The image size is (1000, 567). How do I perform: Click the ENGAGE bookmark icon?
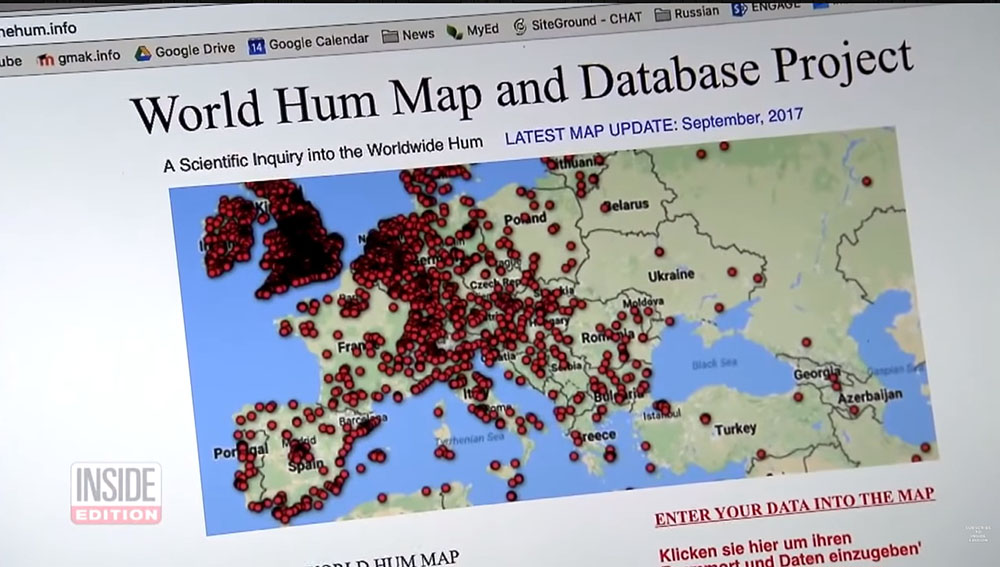click(x=739, y=9)
